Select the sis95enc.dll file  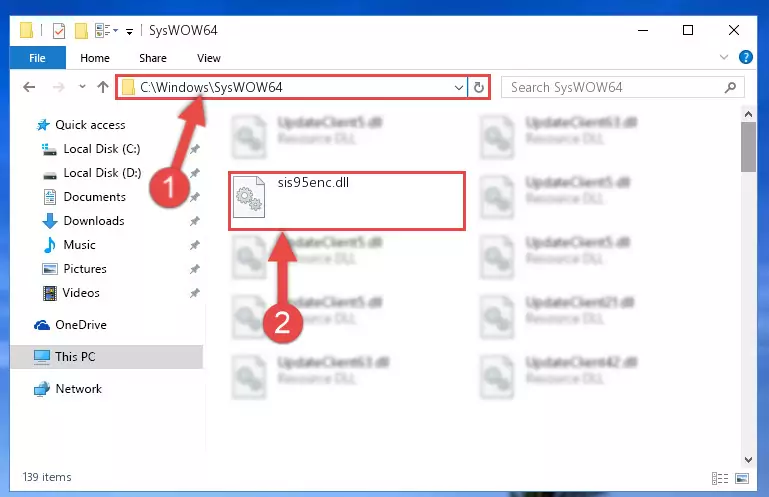347,201
